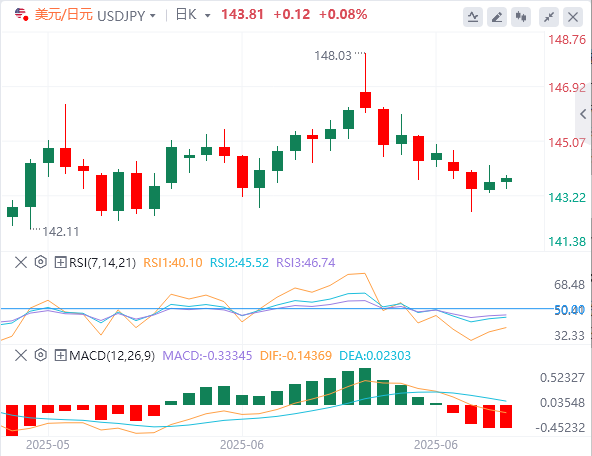Toggle the RSI panel plus box

60,262
